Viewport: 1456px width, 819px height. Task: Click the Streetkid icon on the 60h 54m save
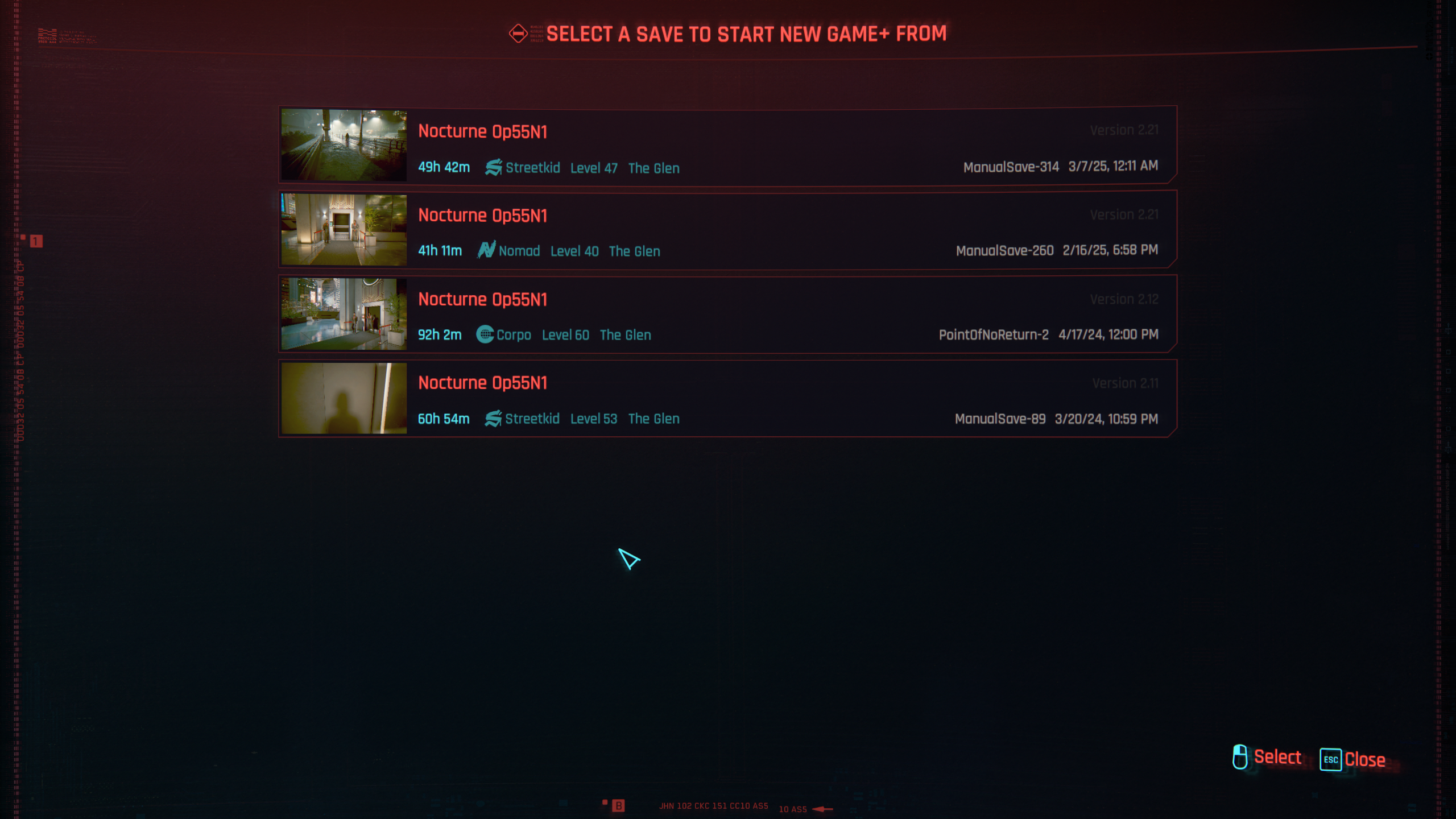coord(493,419)
